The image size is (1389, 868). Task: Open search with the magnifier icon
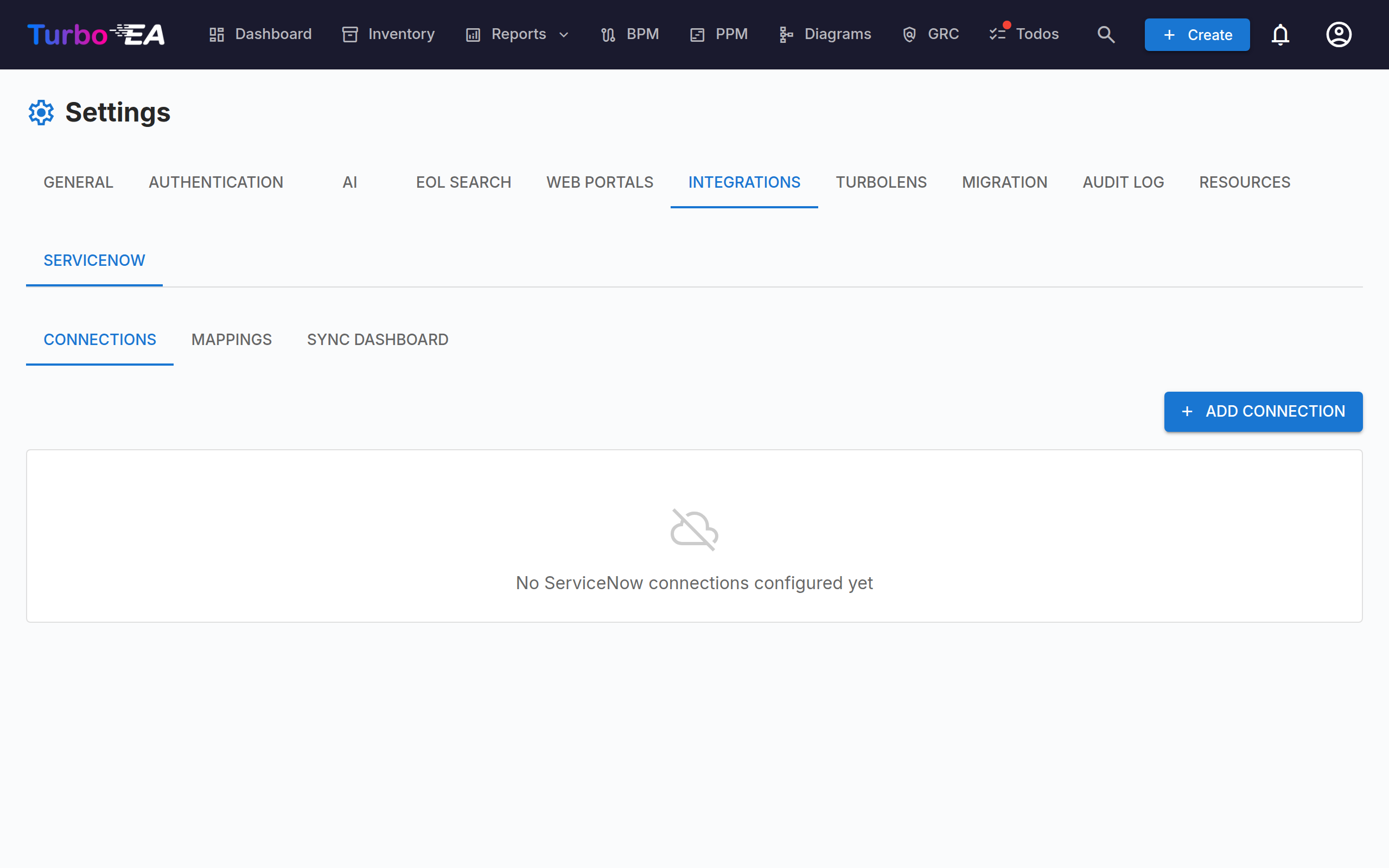point(1105,34)
